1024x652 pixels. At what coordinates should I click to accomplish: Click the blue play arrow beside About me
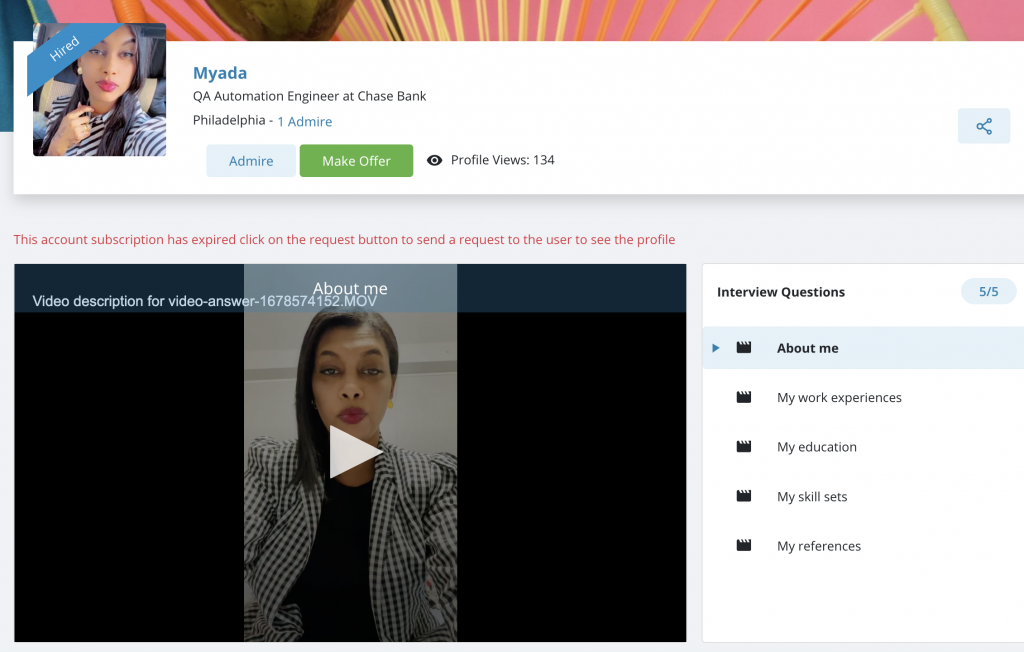click(x=716, y=348)
